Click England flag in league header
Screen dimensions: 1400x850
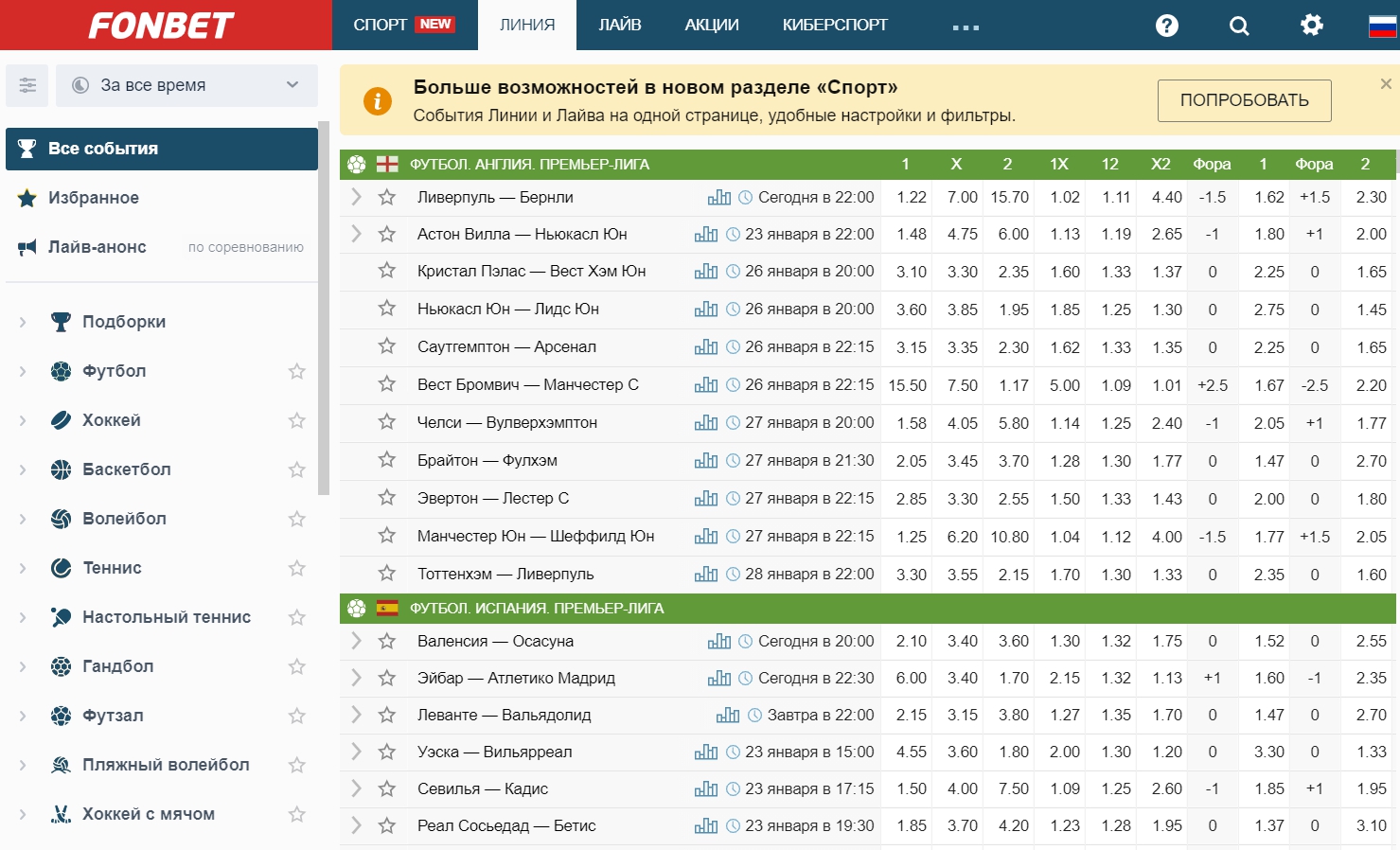click(x=387, y=165)
